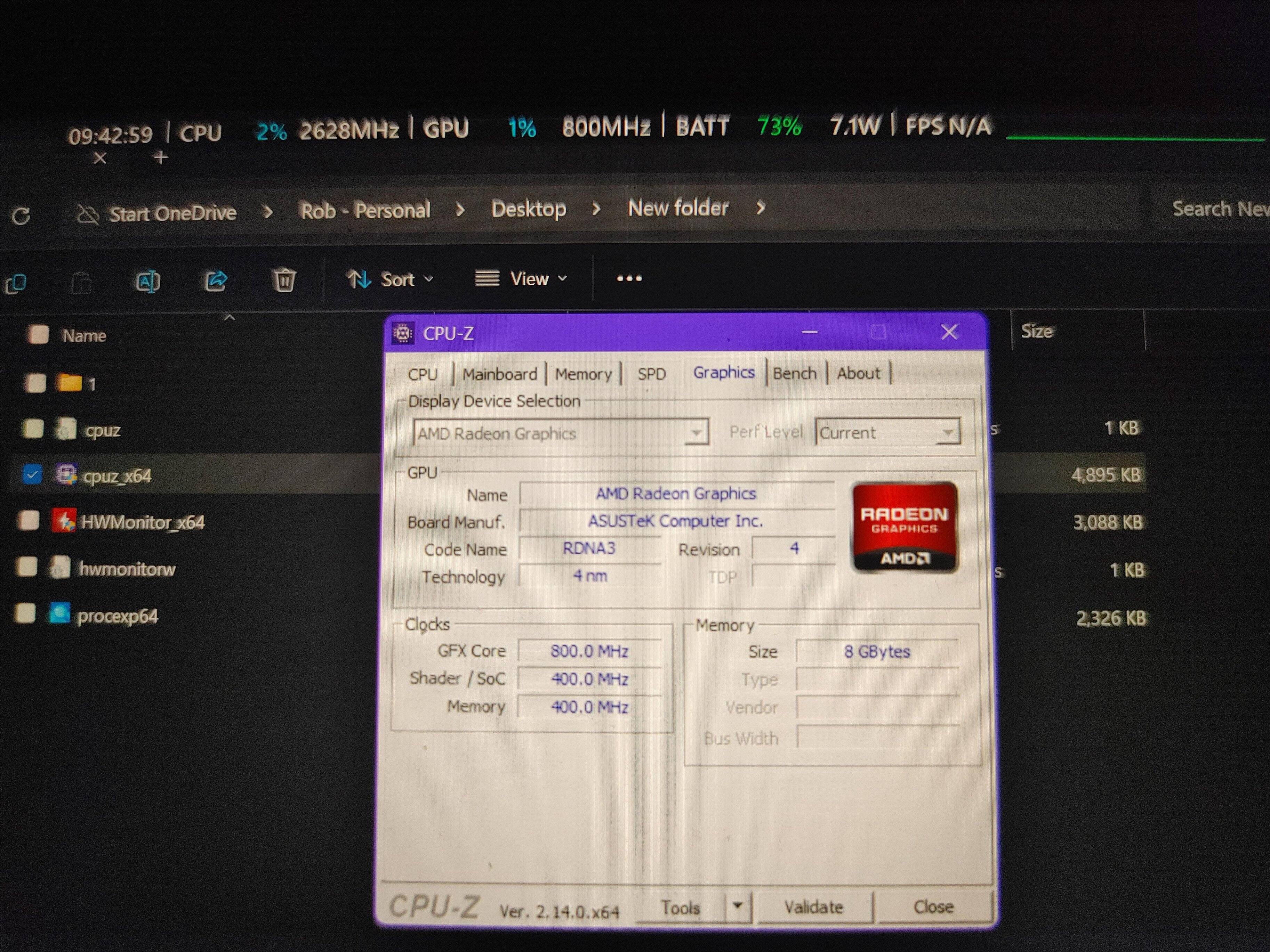Open the Tools dropdown arrow in CPU-Z
This screenshot has height=952, width=1270.
(738, 906)
